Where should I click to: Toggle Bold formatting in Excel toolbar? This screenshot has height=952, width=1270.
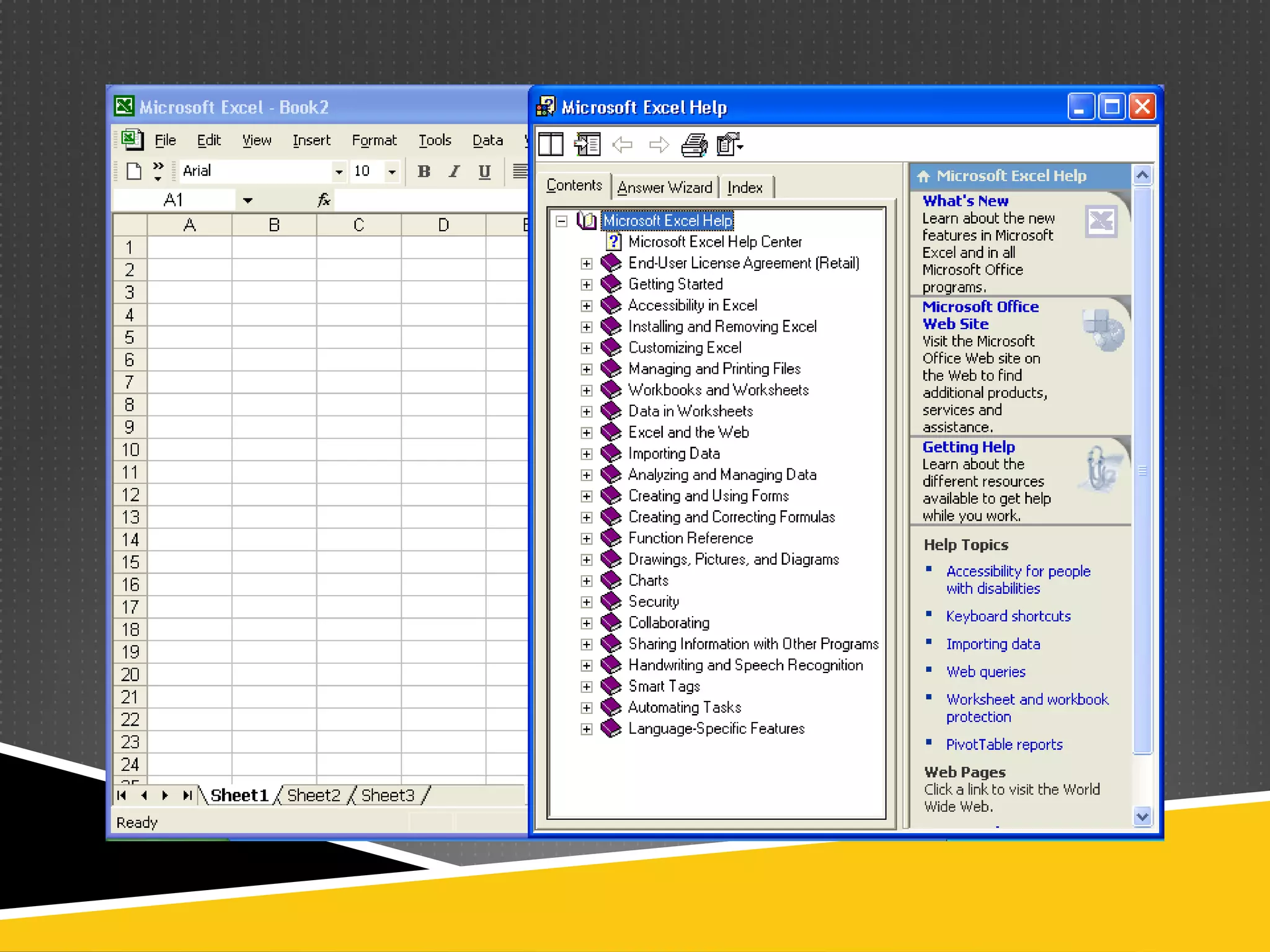coord(424,172)
